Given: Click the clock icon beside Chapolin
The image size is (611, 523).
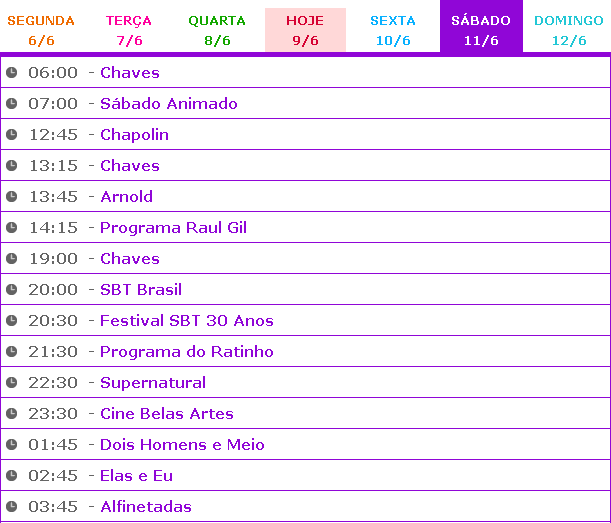Looking at the screenshot, I should coord(12,135).
